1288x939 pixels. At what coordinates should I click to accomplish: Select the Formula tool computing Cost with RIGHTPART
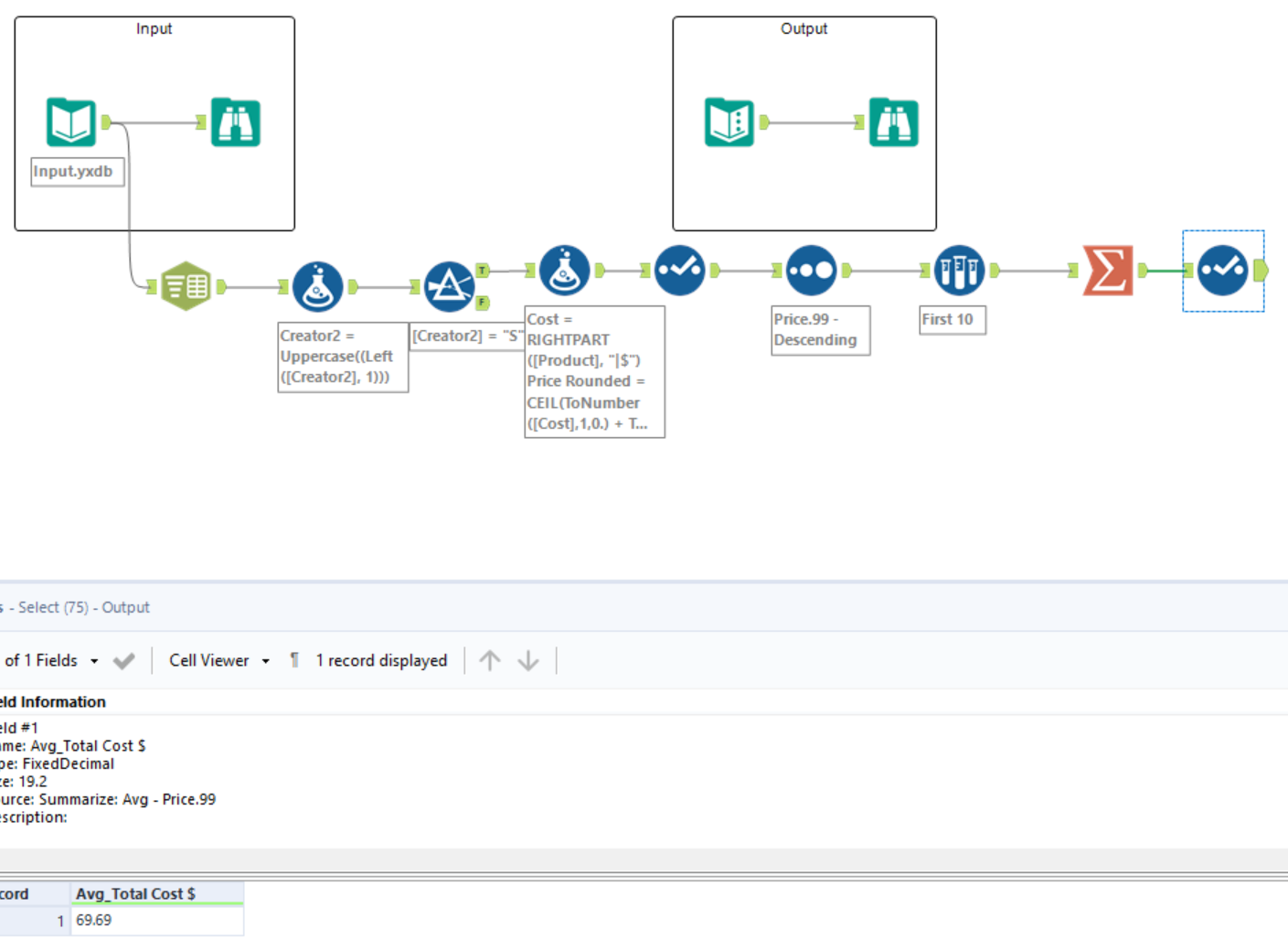(x=564, y=271)
